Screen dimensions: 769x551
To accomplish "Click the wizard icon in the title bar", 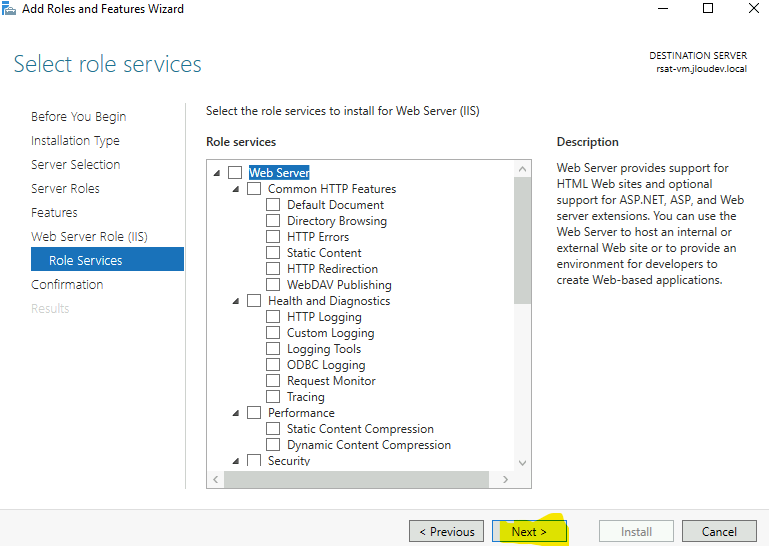I will coord(9,9).
